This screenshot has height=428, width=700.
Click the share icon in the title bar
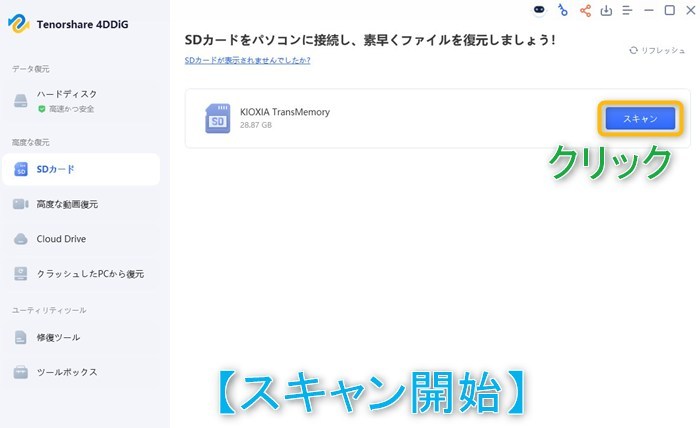[585, 10]
